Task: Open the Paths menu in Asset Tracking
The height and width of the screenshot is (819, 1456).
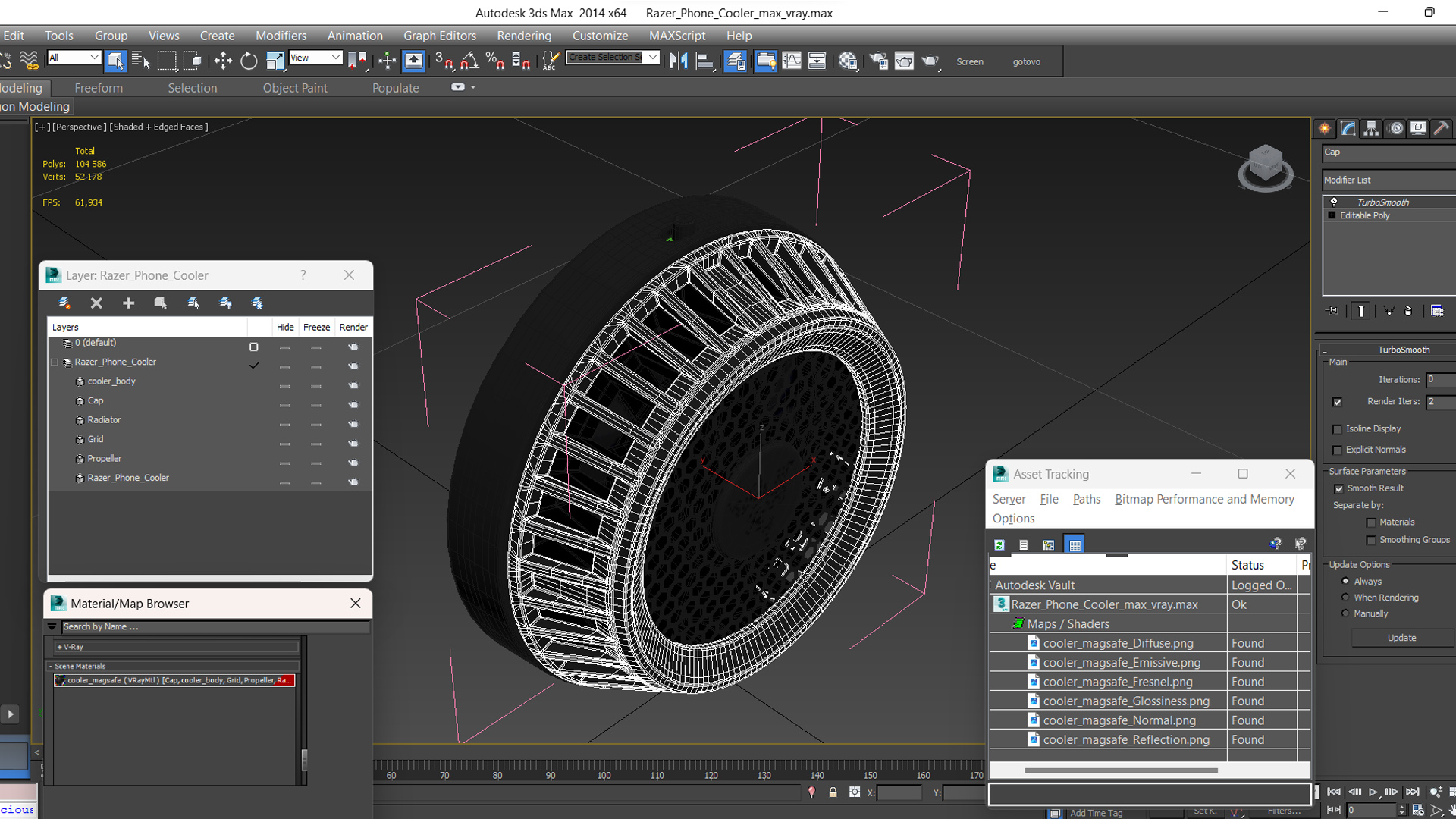Action: pos(1086,499)
